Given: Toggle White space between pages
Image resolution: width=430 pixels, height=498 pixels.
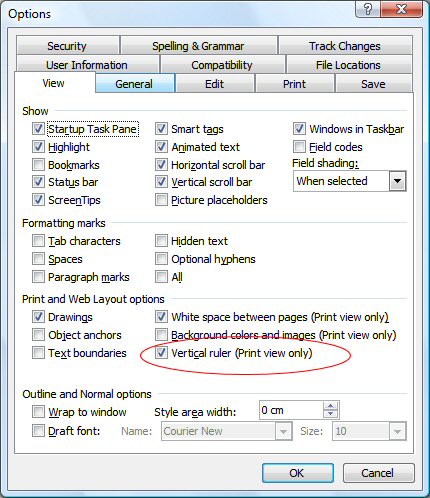Looking at the screenshot, I should point(161,317).
